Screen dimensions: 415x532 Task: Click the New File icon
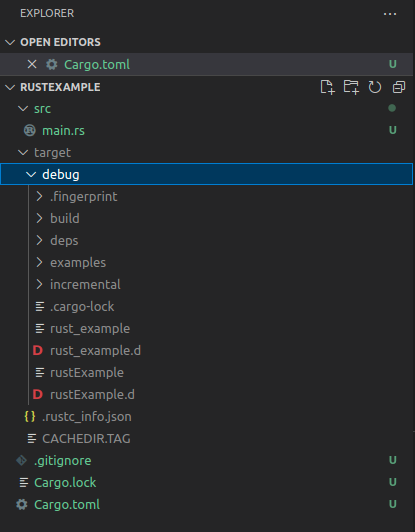pyautogui.click(x=327, y=87)
